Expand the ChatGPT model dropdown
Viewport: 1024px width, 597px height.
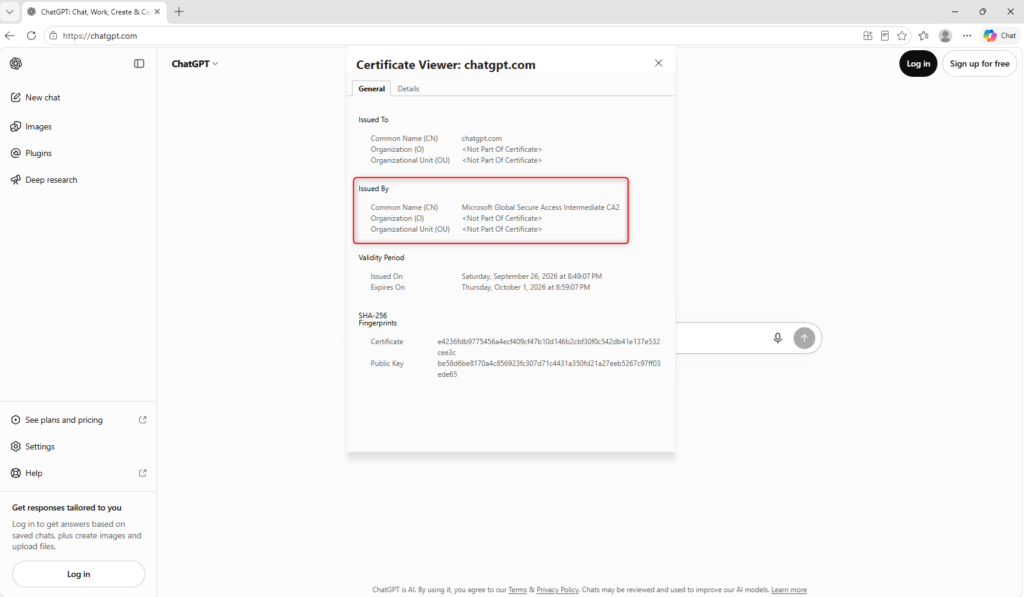pyautogui.click(x=195, y=63)
